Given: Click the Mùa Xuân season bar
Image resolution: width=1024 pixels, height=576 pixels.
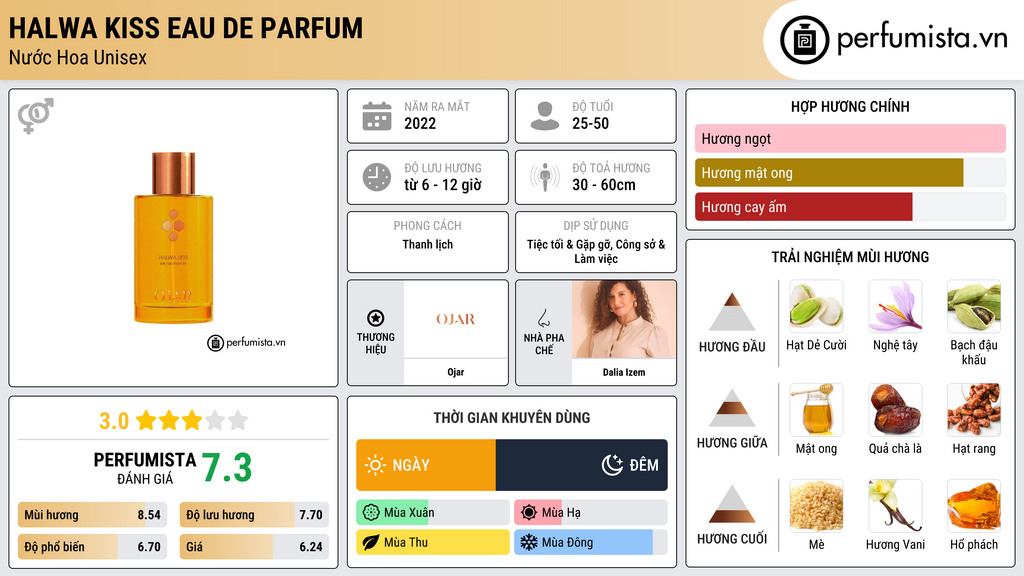Looking at the screenshot, I should pyautogui.click(x=433, y=513).
